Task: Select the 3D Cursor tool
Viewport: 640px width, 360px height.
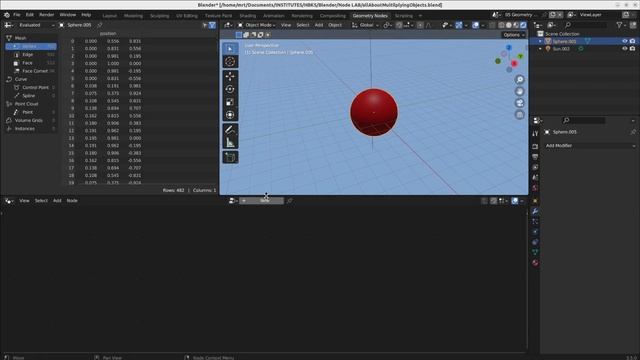Action: pos(230,62)
